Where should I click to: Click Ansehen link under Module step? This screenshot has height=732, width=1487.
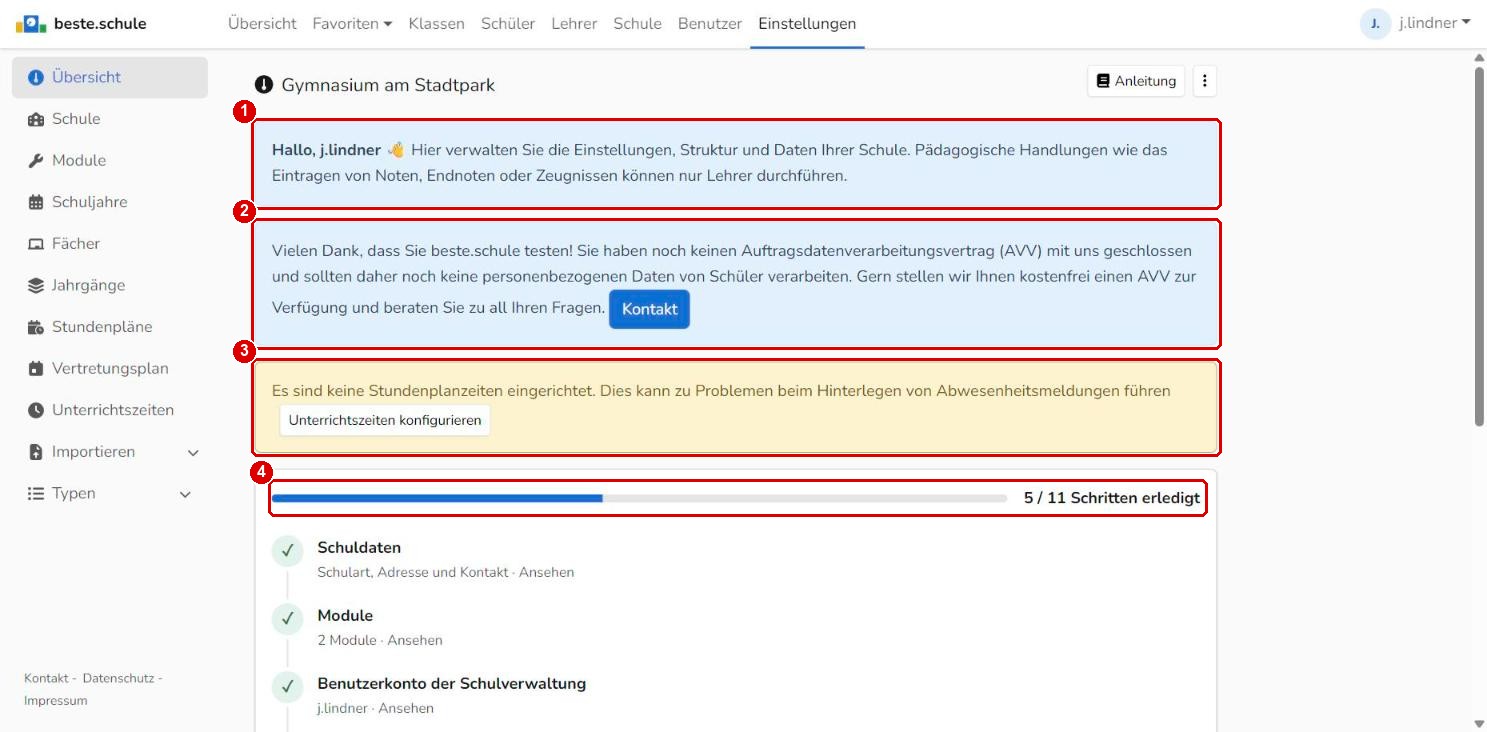click(415, 640)
